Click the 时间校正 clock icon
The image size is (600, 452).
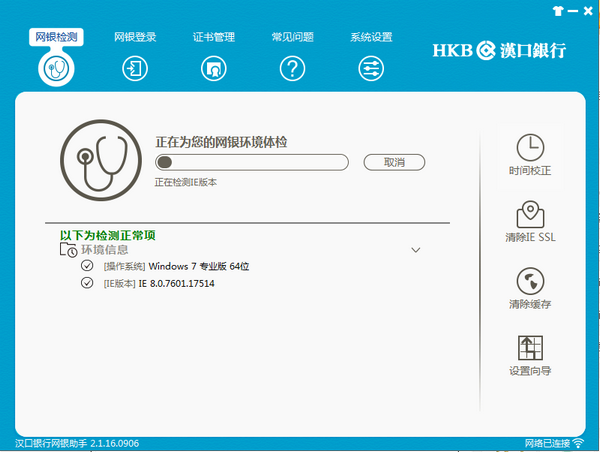[x=530, y=147]
